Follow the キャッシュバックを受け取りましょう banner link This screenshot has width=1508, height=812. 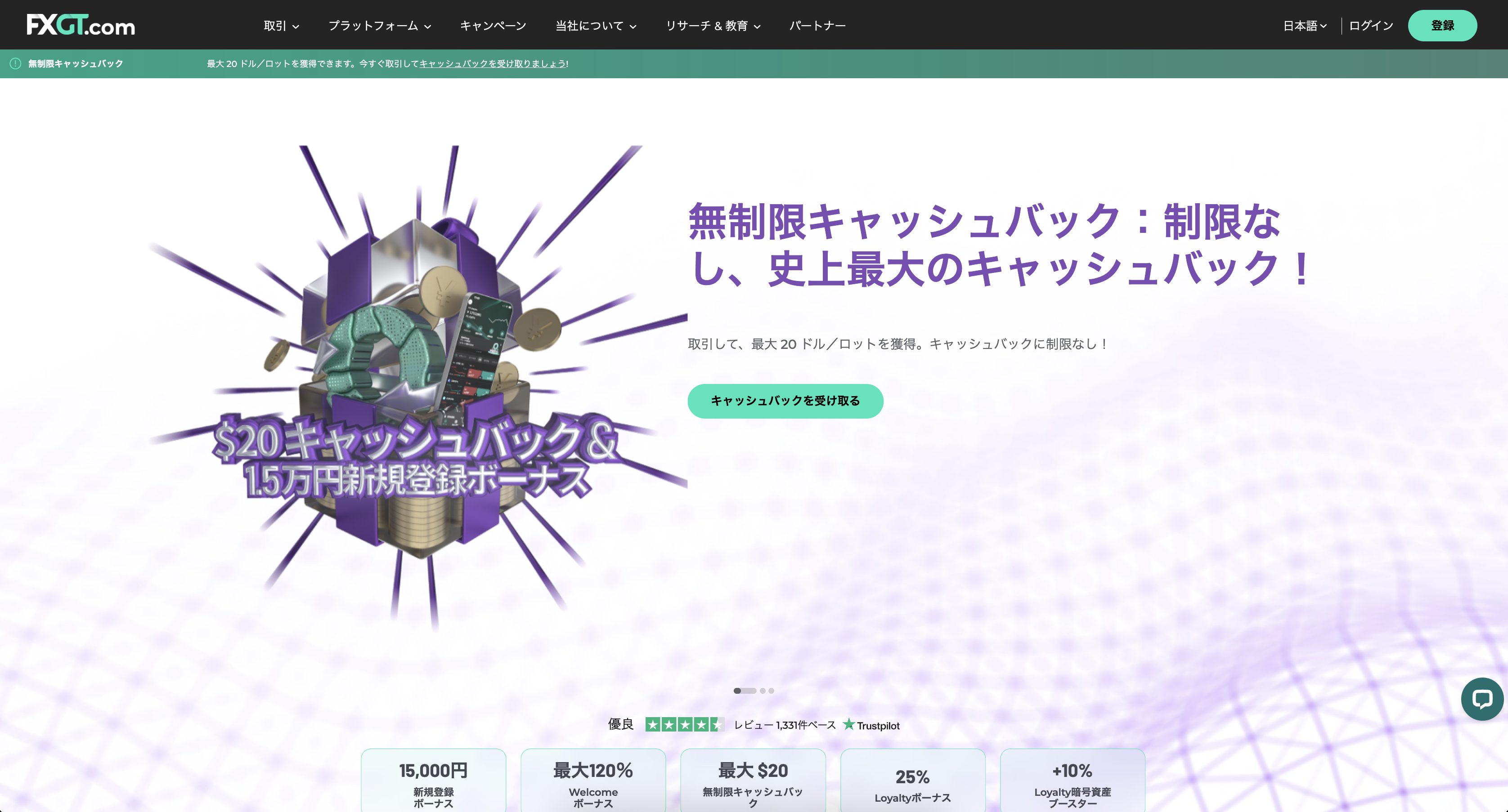(x=492, y=64)
